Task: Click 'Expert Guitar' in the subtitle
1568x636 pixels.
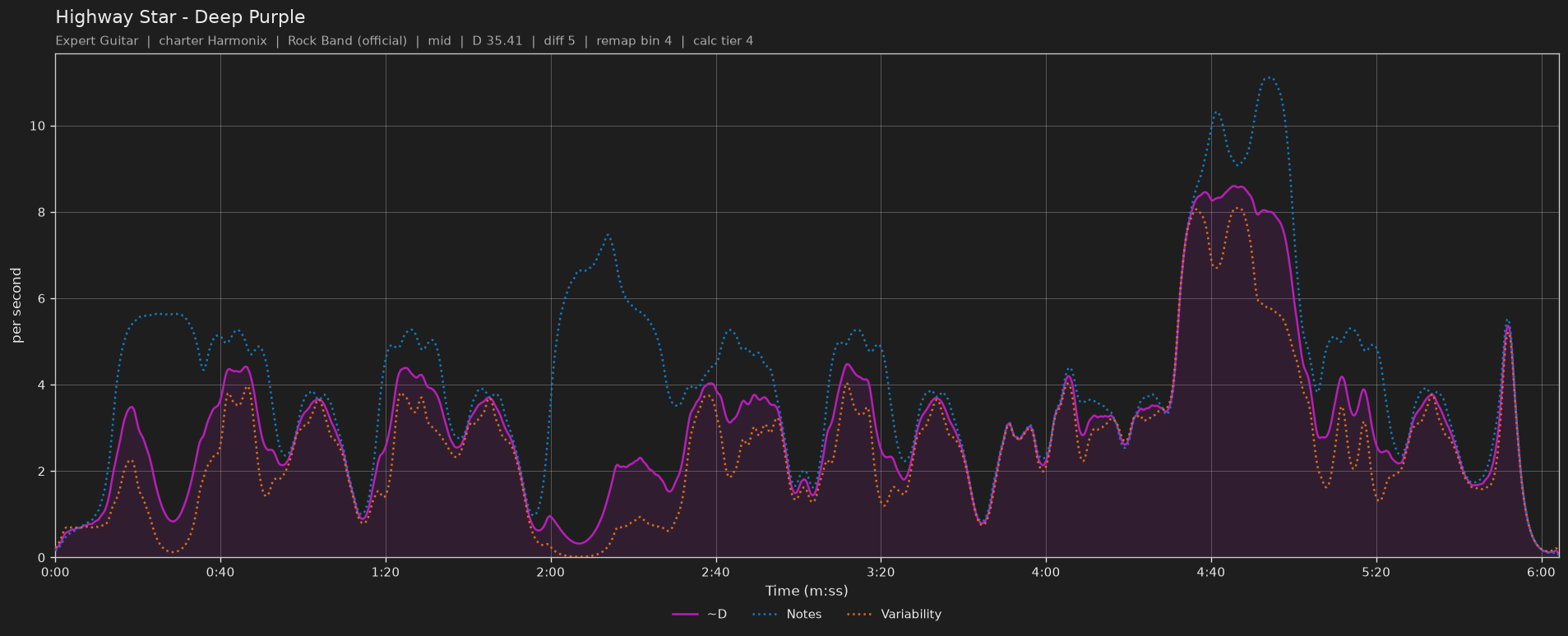Action: (x=97, y=41)
